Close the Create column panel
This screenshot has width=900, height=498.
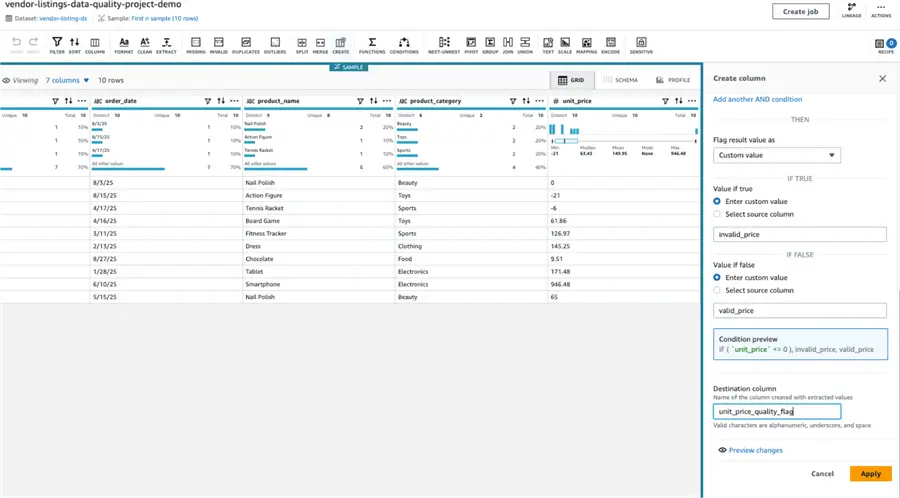pyautogui.click(x=882, y=79)
